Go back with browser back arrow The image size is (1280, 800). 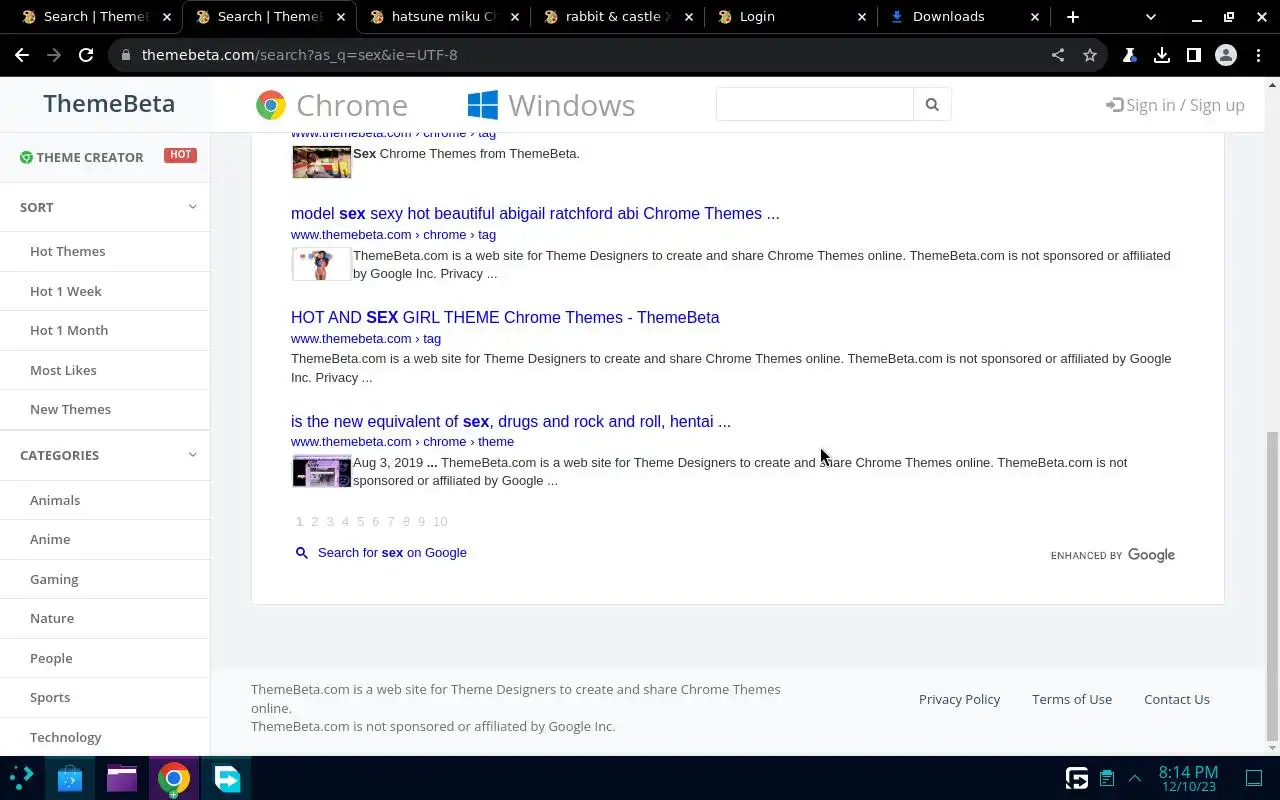click(22, 55)
